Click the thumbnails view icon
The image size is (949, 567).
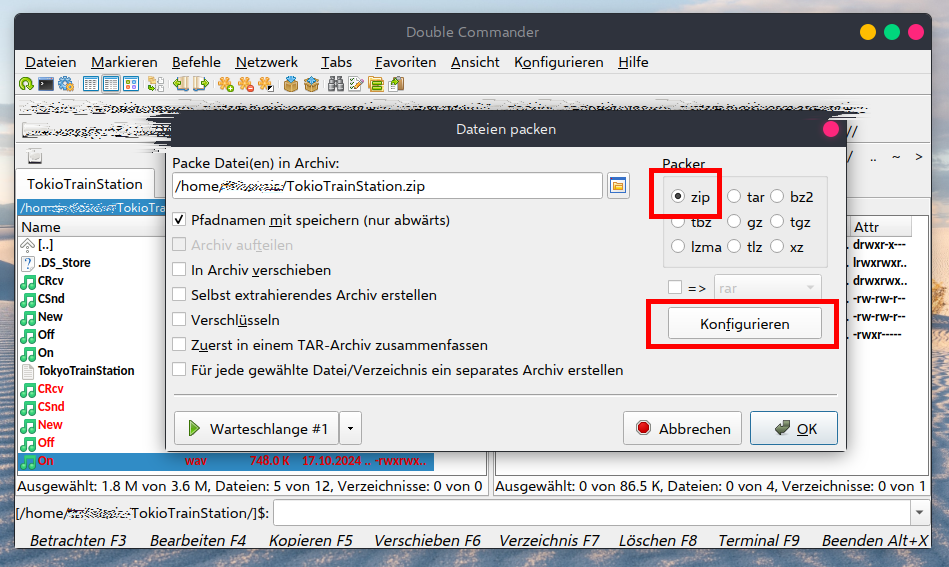[x=131, y=84]
